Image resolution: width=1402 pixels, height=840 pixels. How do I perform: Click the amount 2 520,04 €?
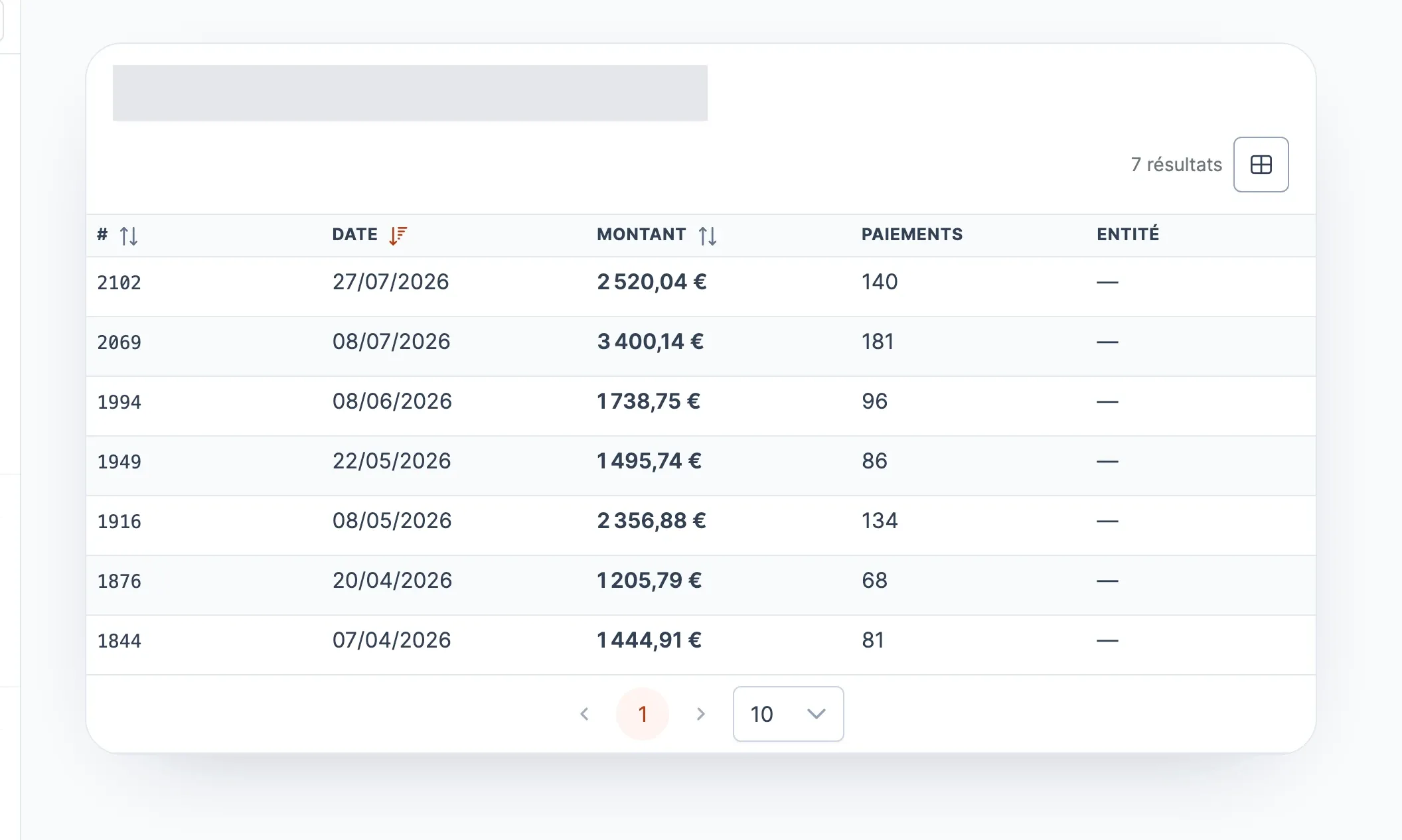[651, 282]
